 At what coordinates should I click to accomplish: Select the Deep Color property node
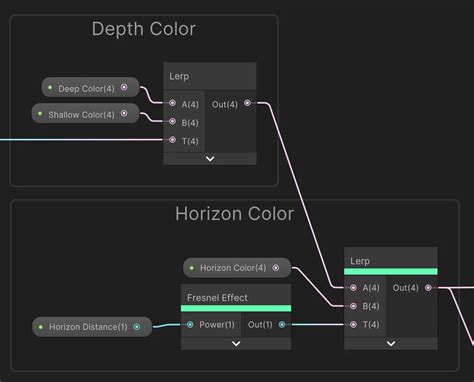[90, 87]
